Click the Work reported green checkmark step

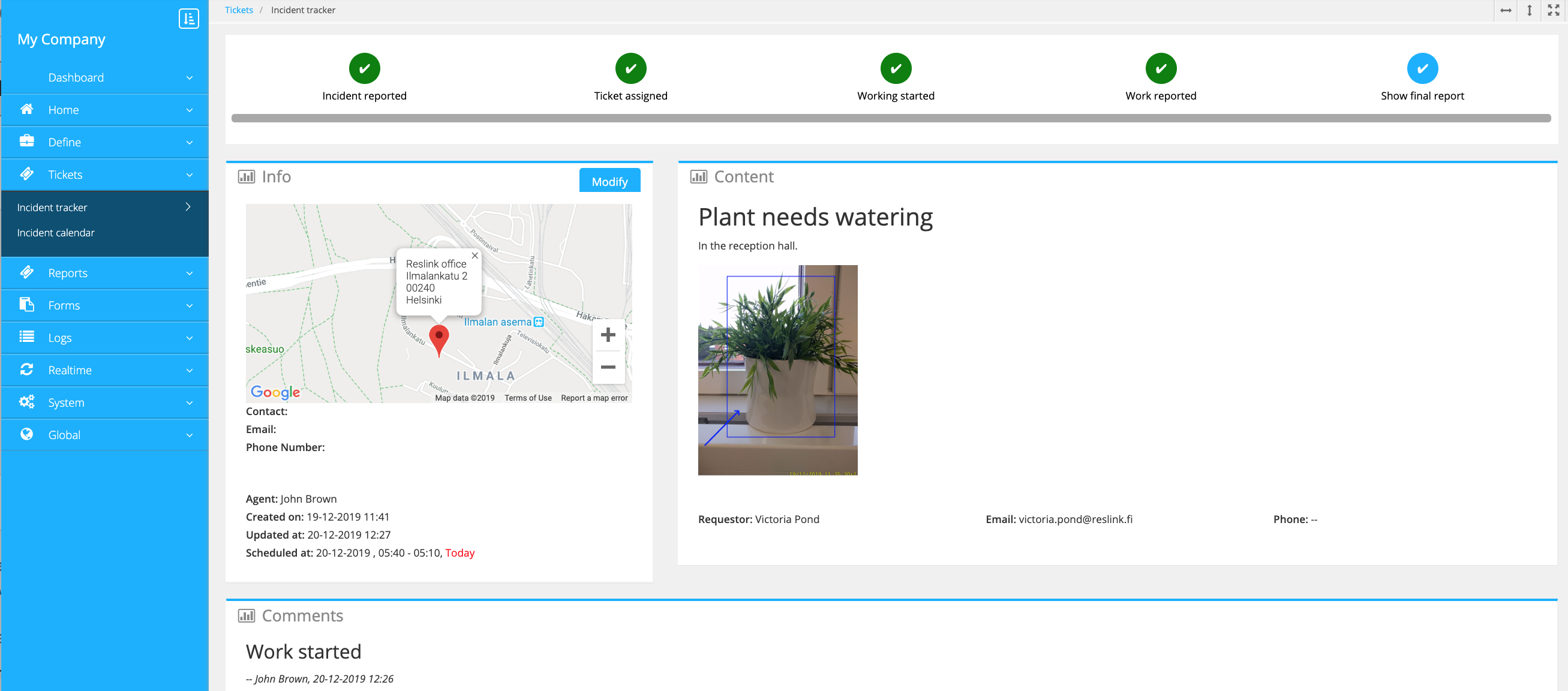[1160, 68]
